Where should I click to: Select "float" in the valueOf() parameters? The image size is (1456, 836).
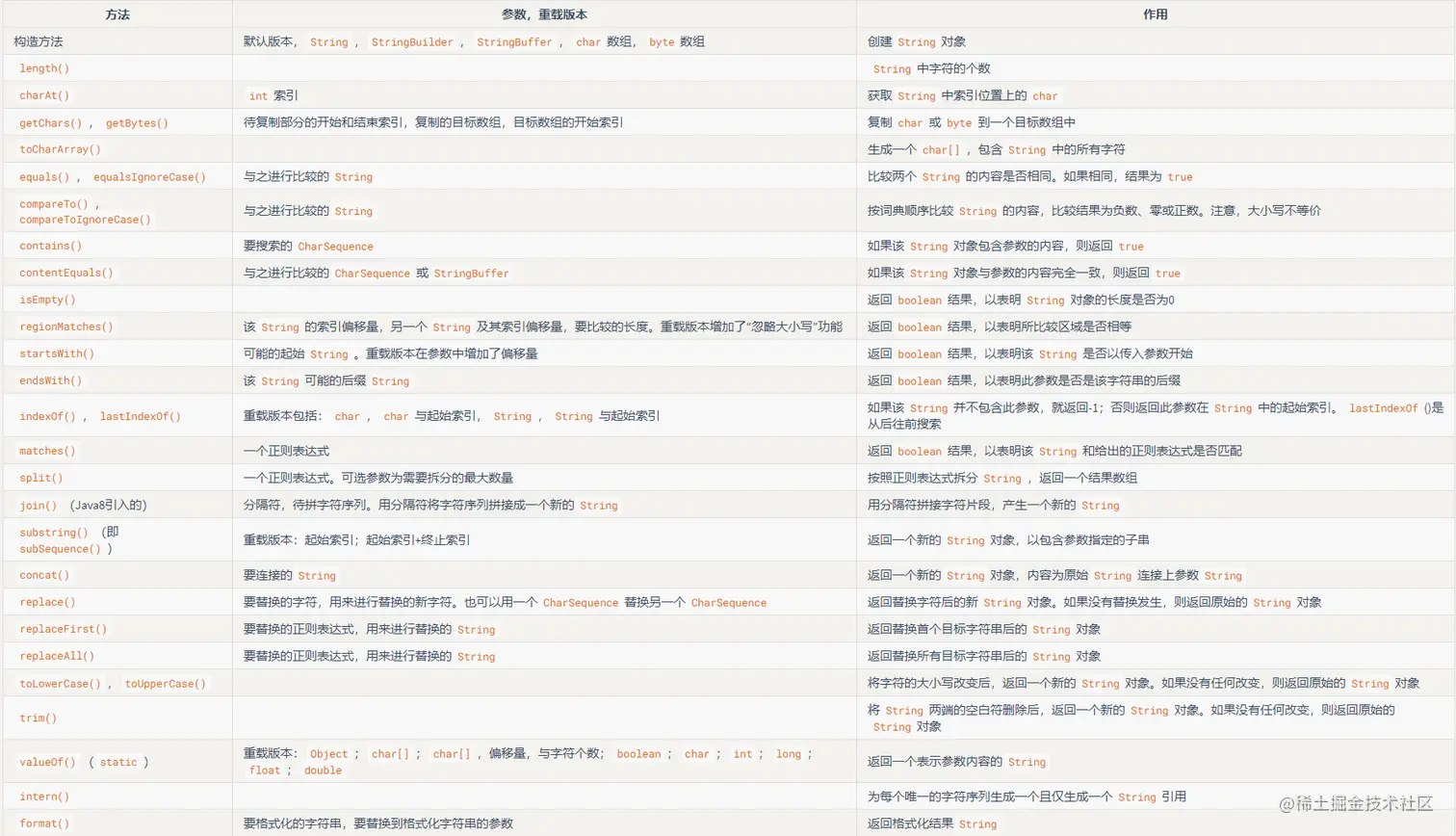tap(265, 770)
